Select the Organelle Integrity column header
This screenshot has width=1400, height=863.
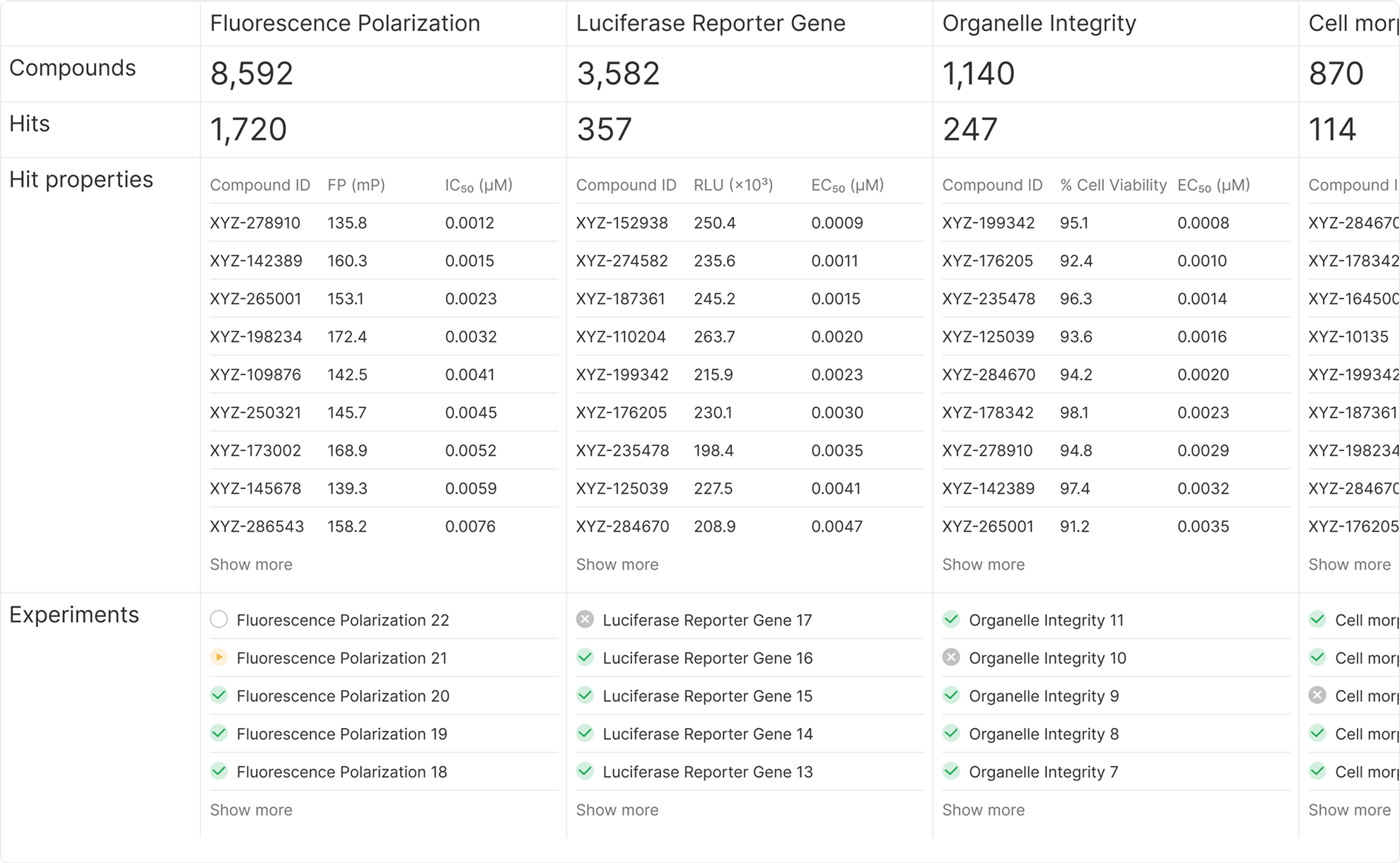[x=1039, y=23]
